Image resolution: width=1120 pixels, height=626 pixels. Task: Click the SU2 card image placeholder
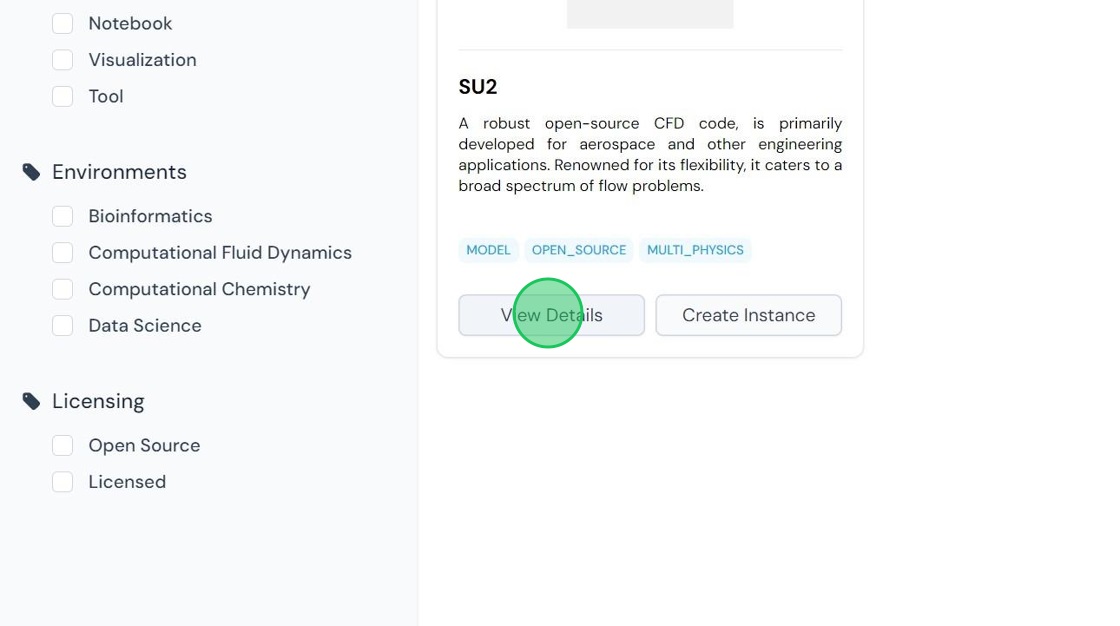(650, 14)
